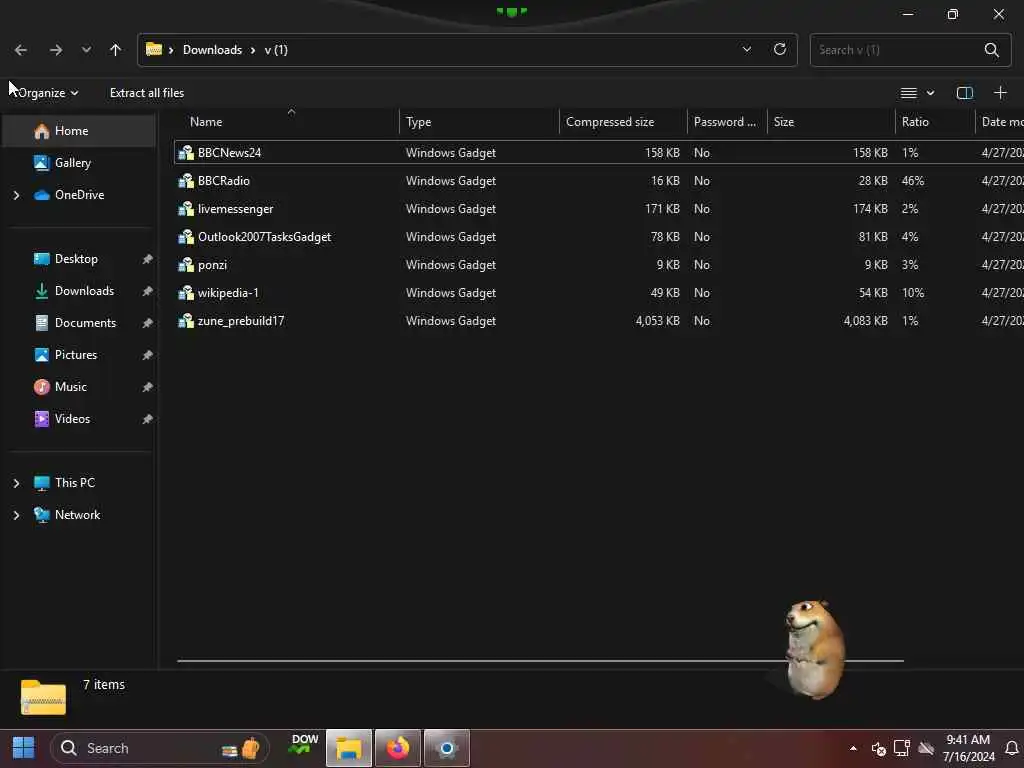Open the view layout options
This screenshot has height=768, width=1024.
(x=908, y=93)
